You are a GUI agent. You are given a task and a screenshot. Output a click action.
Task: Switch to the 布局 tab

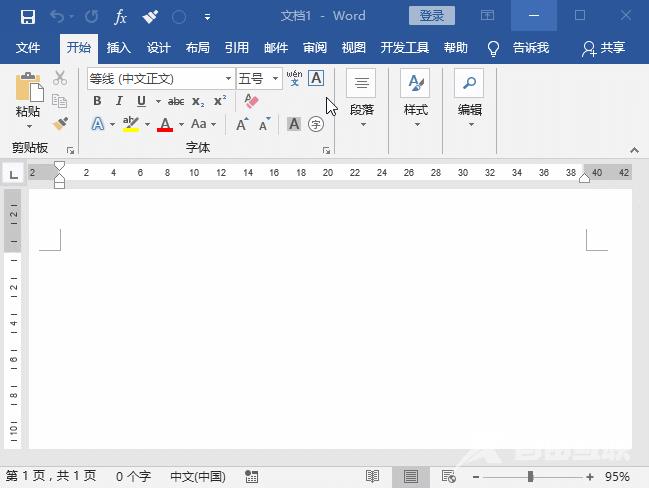point(197,48)
